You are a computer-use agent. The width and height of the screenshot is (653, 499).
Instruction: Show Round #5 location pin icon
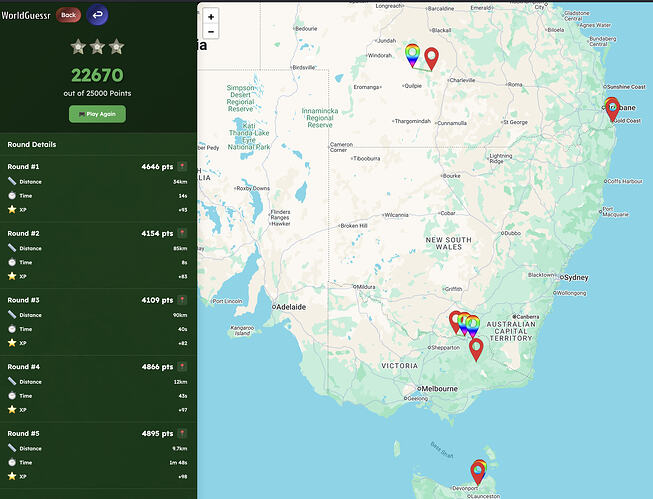click(182, 433)
